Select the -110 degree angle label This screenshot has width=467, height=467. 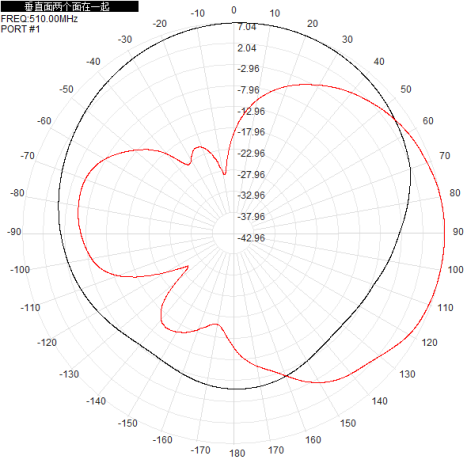pos(30,308)
